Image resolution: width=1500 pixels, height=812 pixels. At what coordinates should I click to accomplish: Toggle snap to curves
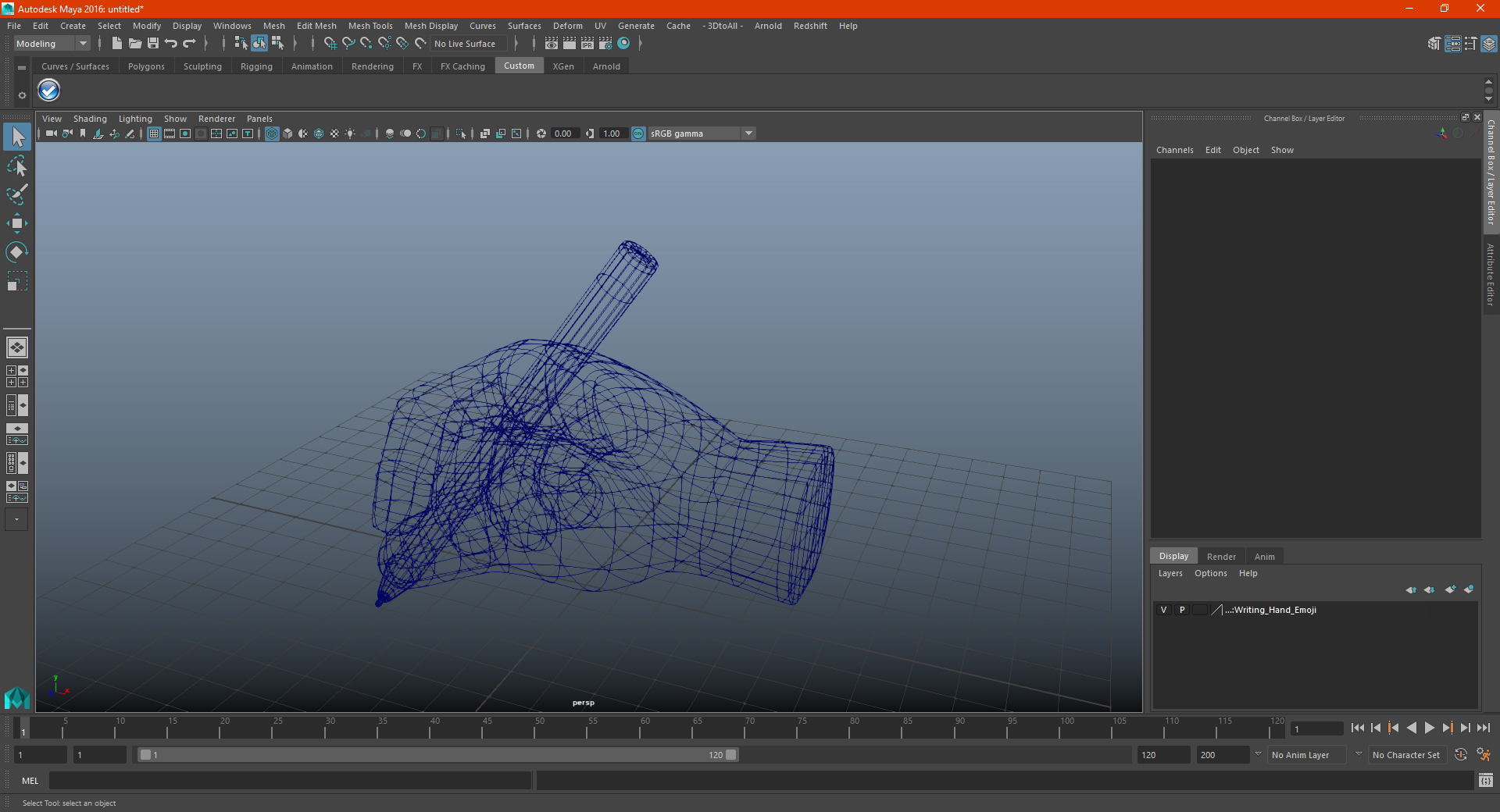(x=348, y=44)
